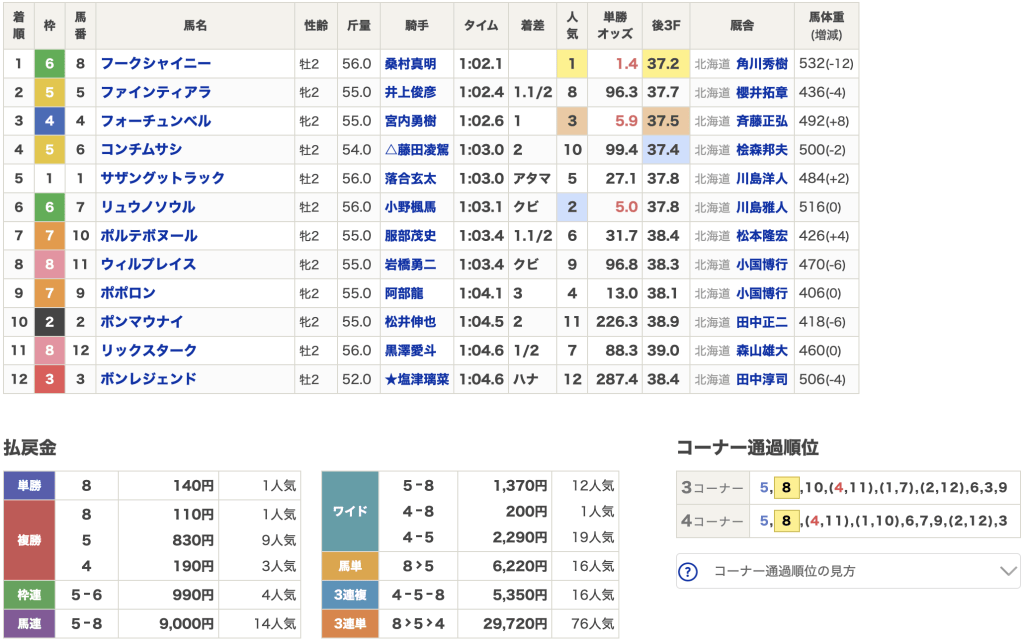1024x642 pixels.
Task: Open trainer 櫻井拓章 page
Action: click(762, 93)
